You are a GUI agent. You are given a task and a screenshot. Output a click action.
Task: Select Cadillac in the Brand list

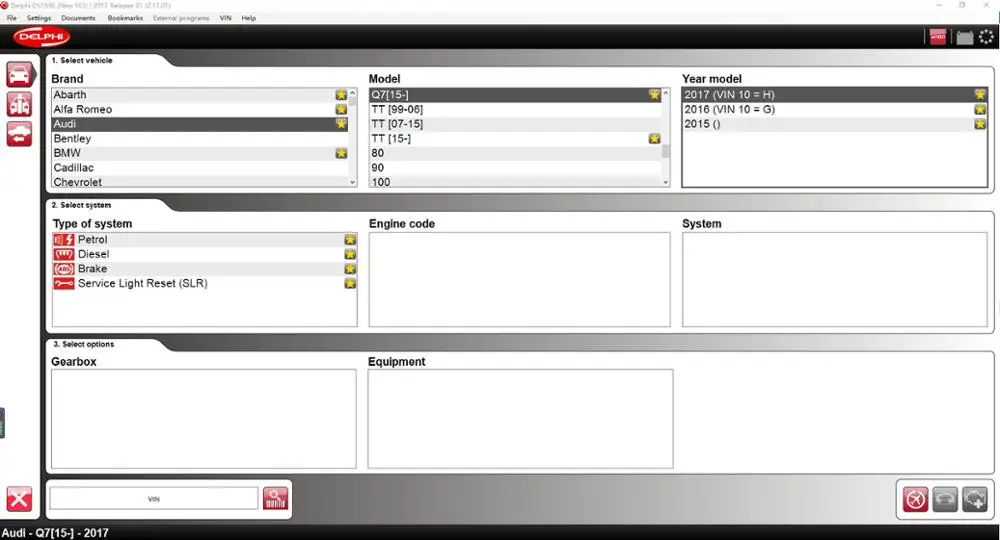200,168
